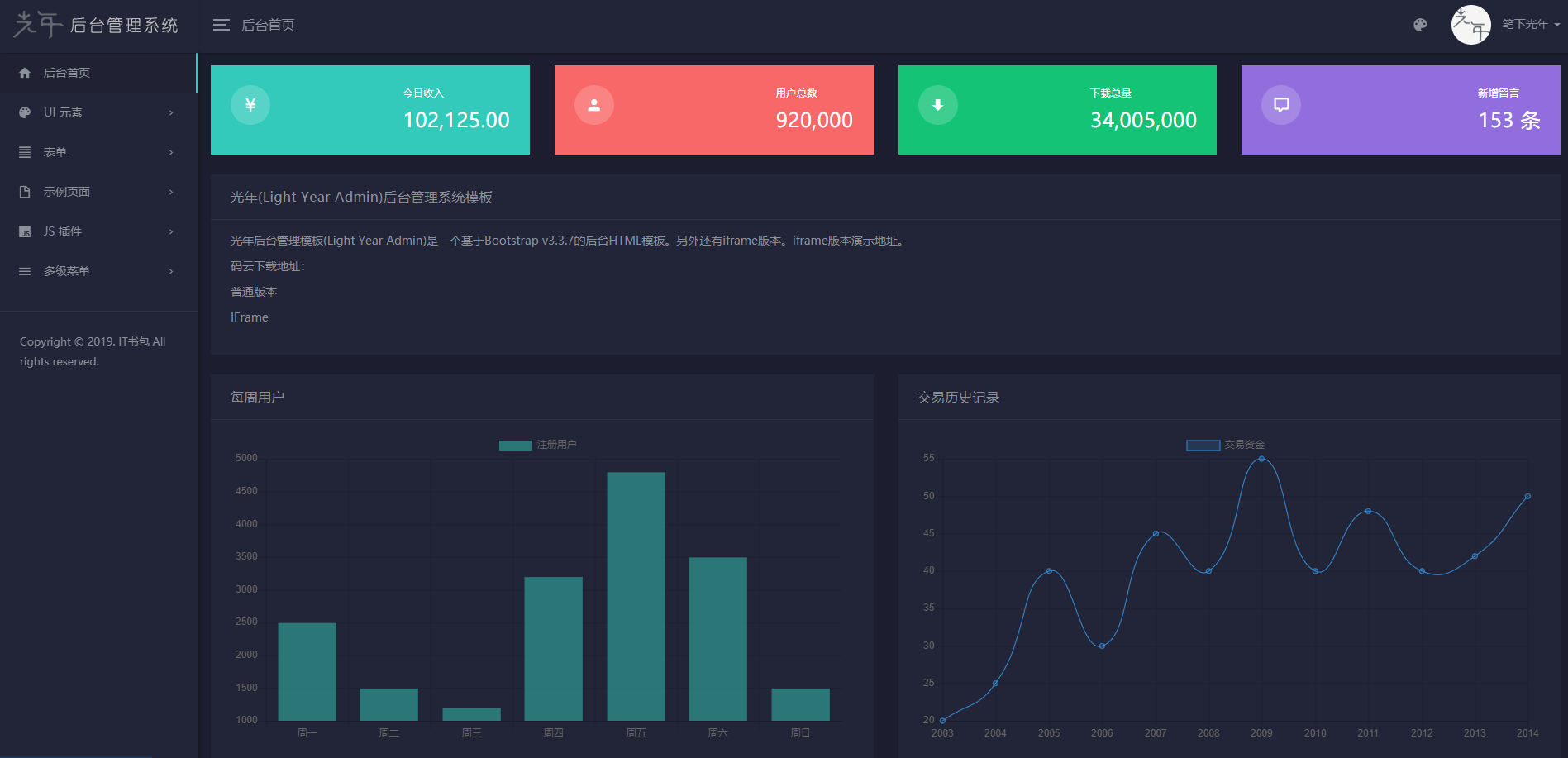This screenshot has height=758, width=1568.
Task: Open the 表单 sidebar menu
Action: click(98, 152)
